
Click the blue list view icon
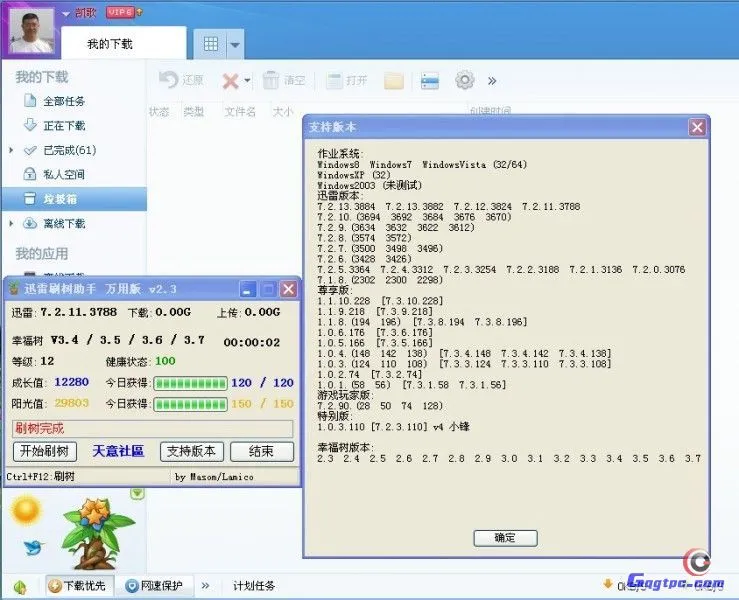point(429,81)
